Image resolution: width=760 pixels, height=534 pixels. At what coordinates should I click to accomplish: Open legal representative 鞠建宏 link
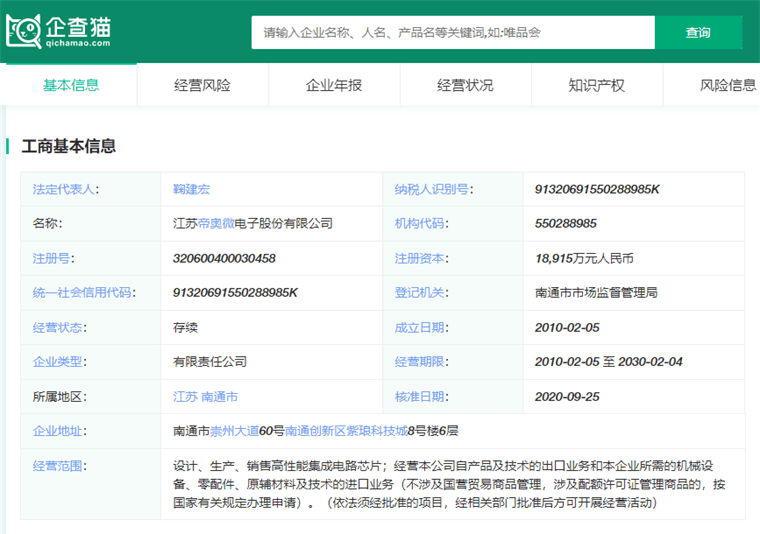[x=191, y=189]
